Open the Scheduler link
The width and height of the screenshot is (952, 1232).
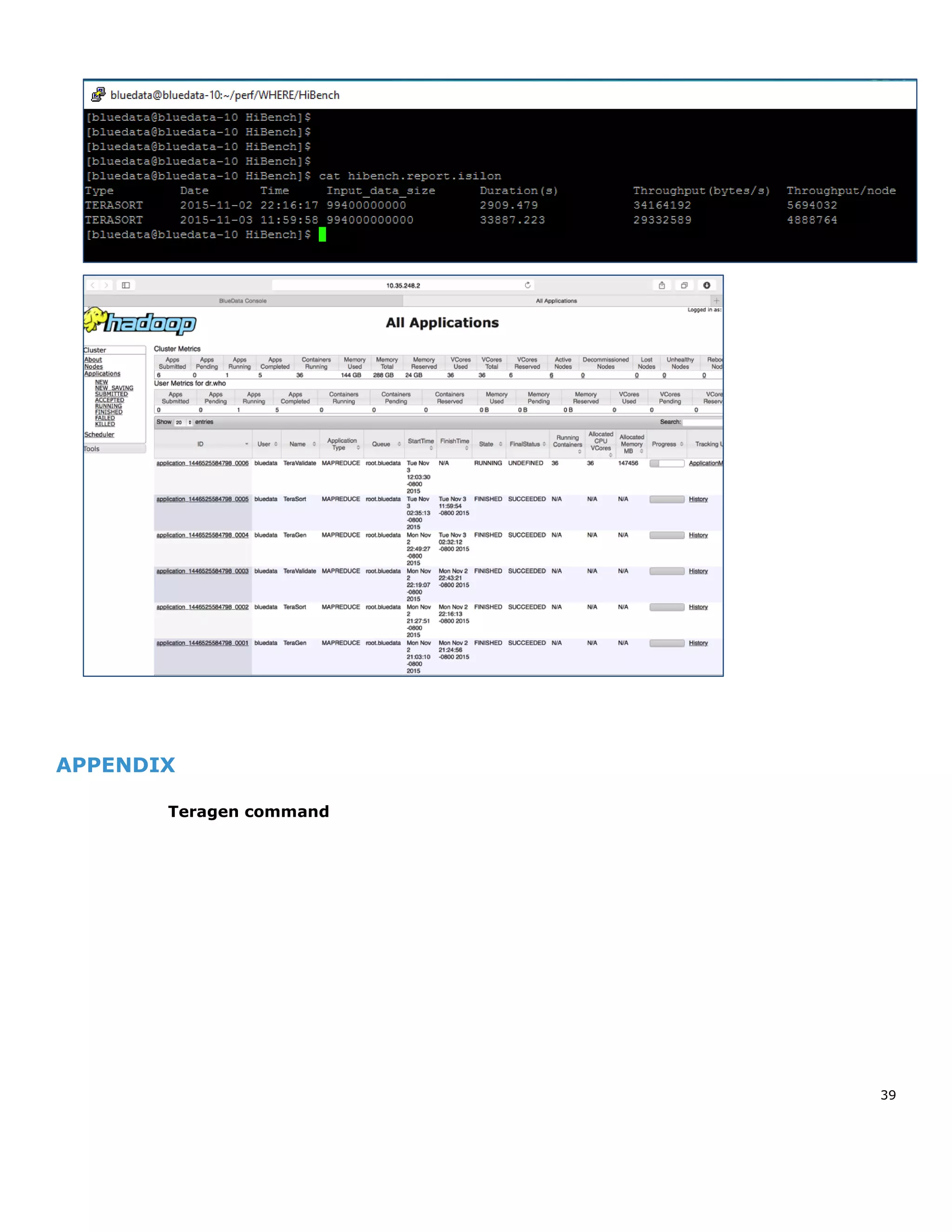[99, 434]
